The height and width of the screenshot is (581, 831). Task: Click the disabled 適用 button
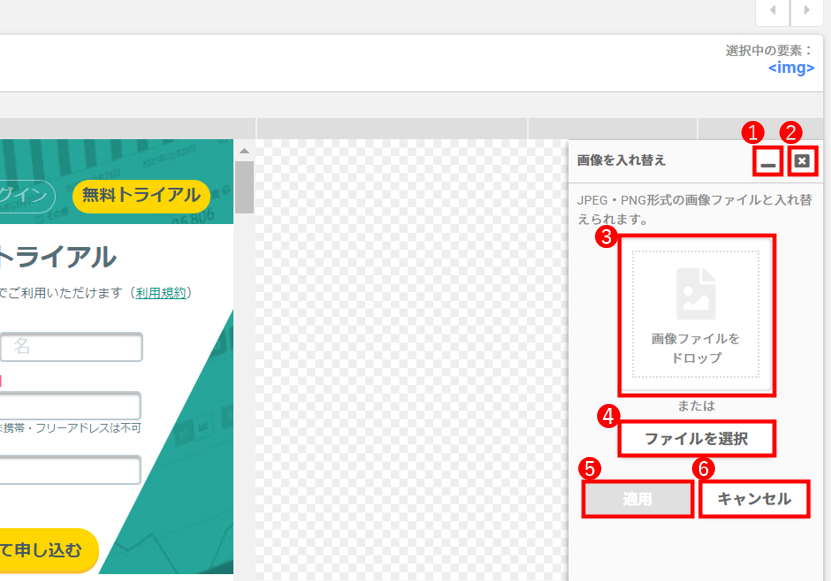(x=638, y=498)
